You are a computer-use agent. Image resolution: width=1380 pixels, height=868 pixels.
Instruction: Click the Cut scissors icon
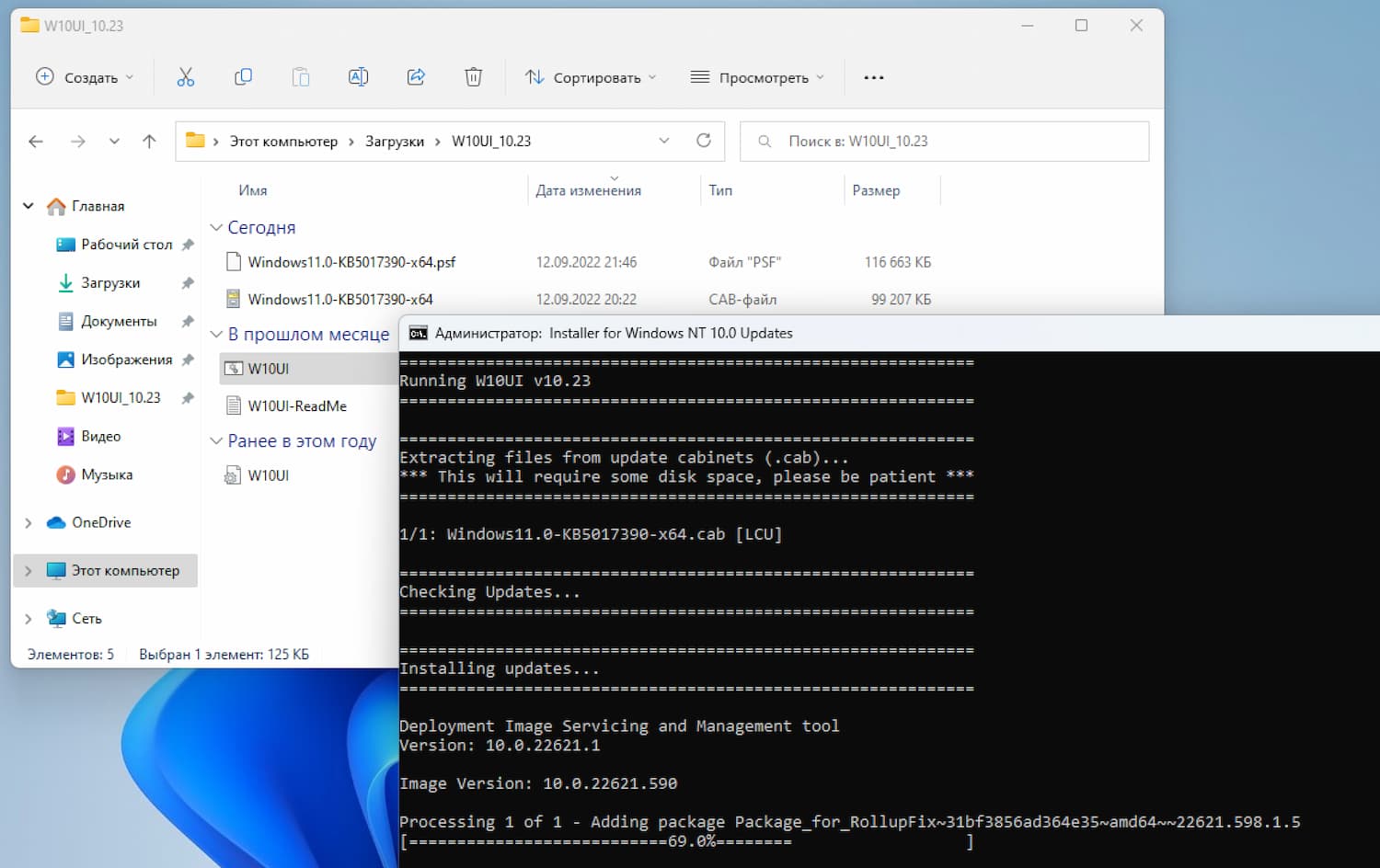click(x=185, y=77)
